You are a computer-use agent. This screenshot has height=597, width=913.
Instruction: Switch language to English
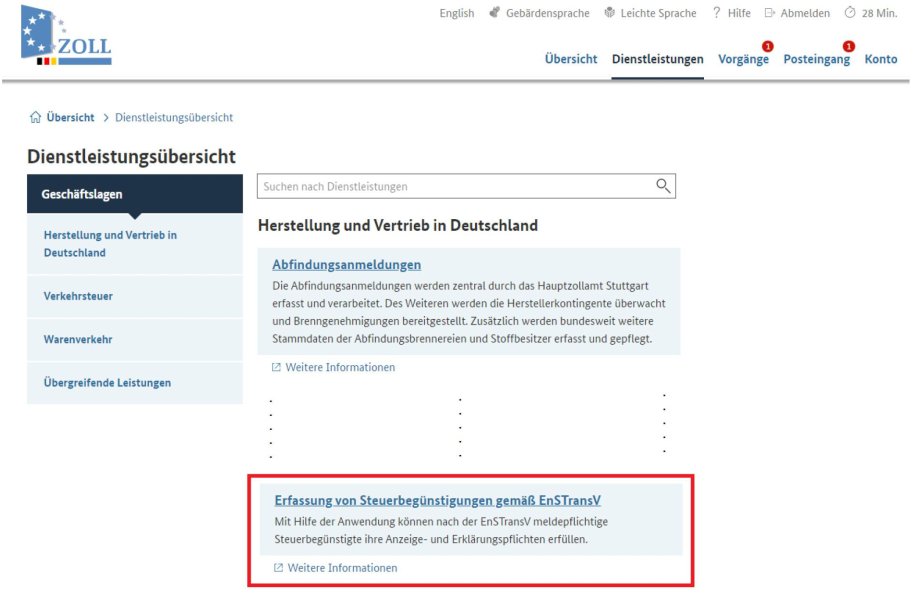(456, 13)
